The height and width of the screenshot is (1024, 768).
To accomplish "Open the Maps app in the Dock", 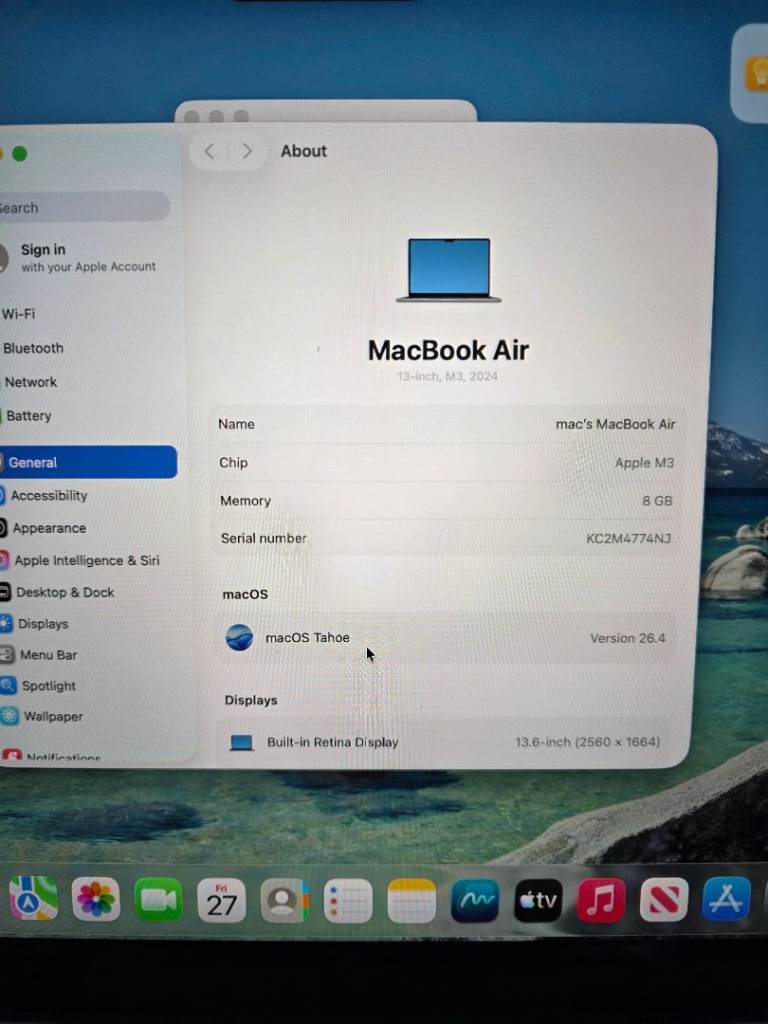I will pos(33,899).
